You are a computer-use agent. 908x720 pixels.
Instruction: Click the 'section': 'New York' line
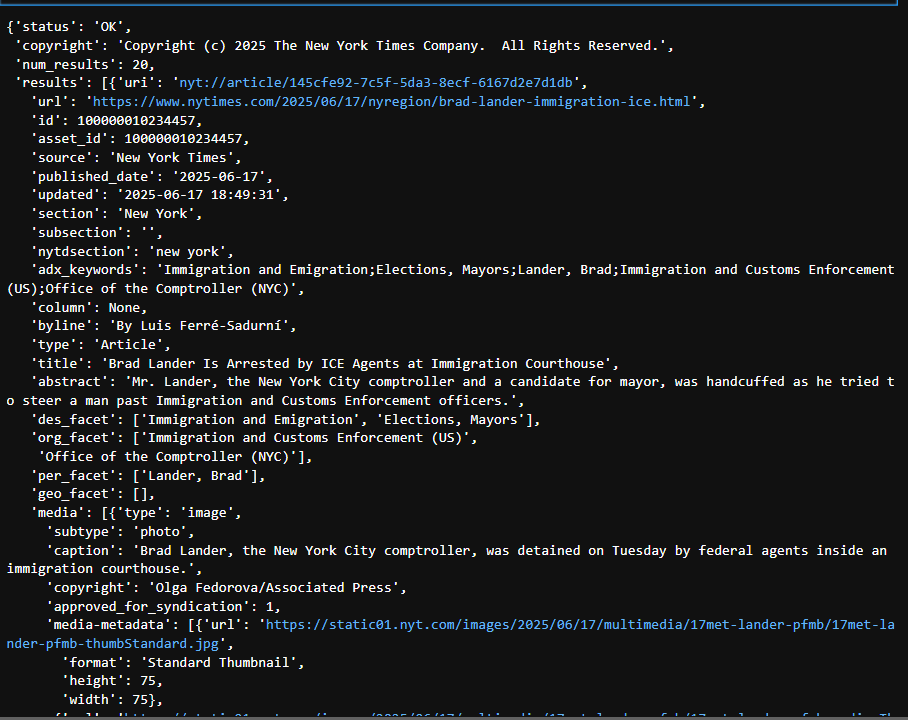click(x=116, y=214)
